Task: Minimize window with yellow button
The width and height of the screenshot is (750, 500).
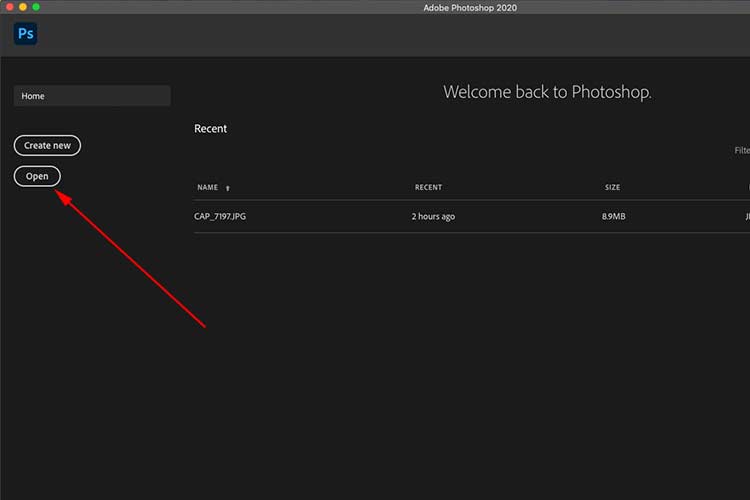Action: pyautogui.click(x=22, y=7)
